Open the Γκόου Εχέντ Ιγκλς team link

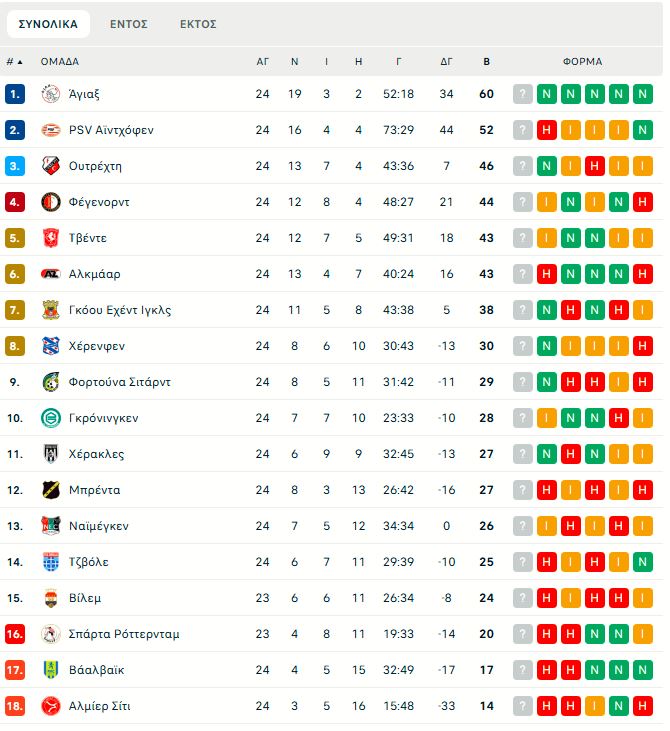120,310
